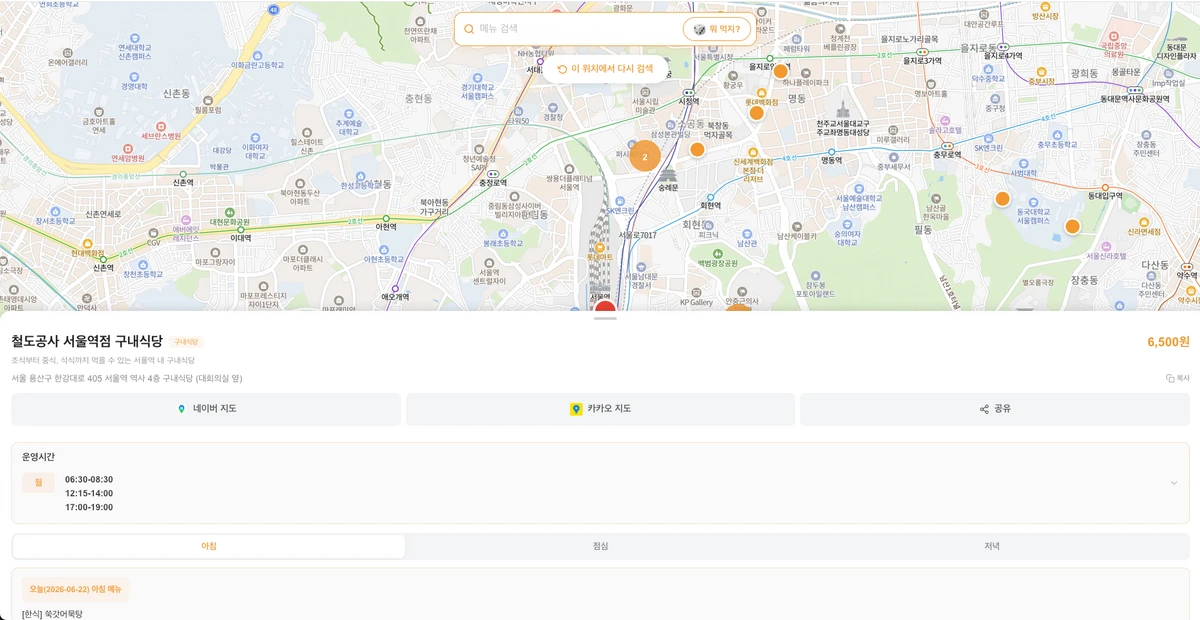The height and width of the screenshot is (620, 1200).
Task: Click the 명동역 station label on the map
Action: click(x=831, y=160)
